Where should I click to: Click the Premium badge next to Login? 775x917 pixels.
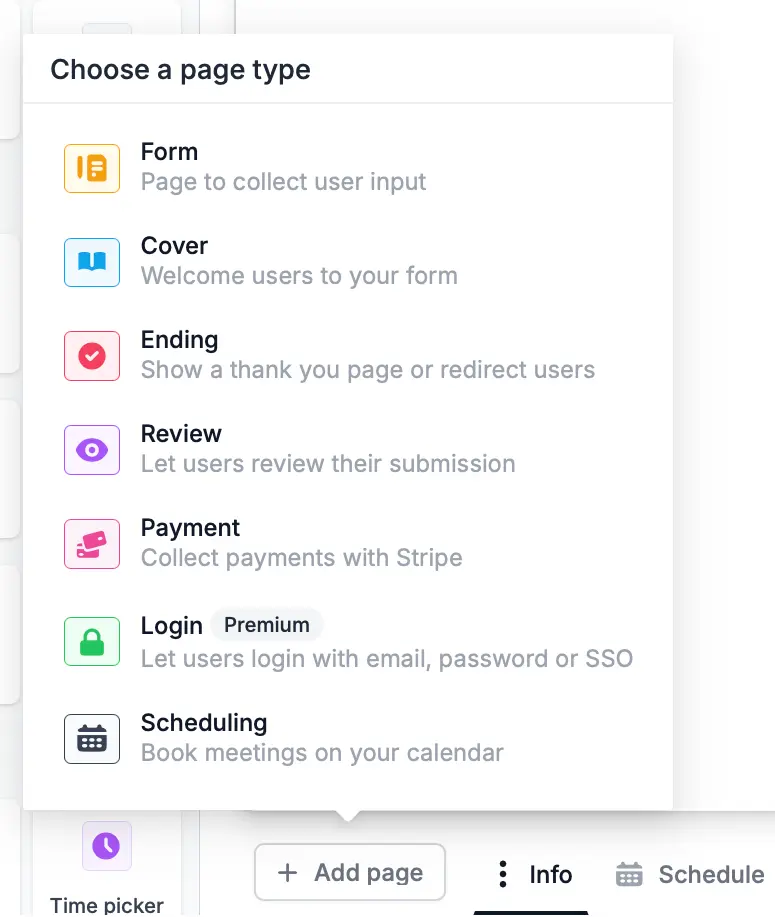tap(267, 625)
